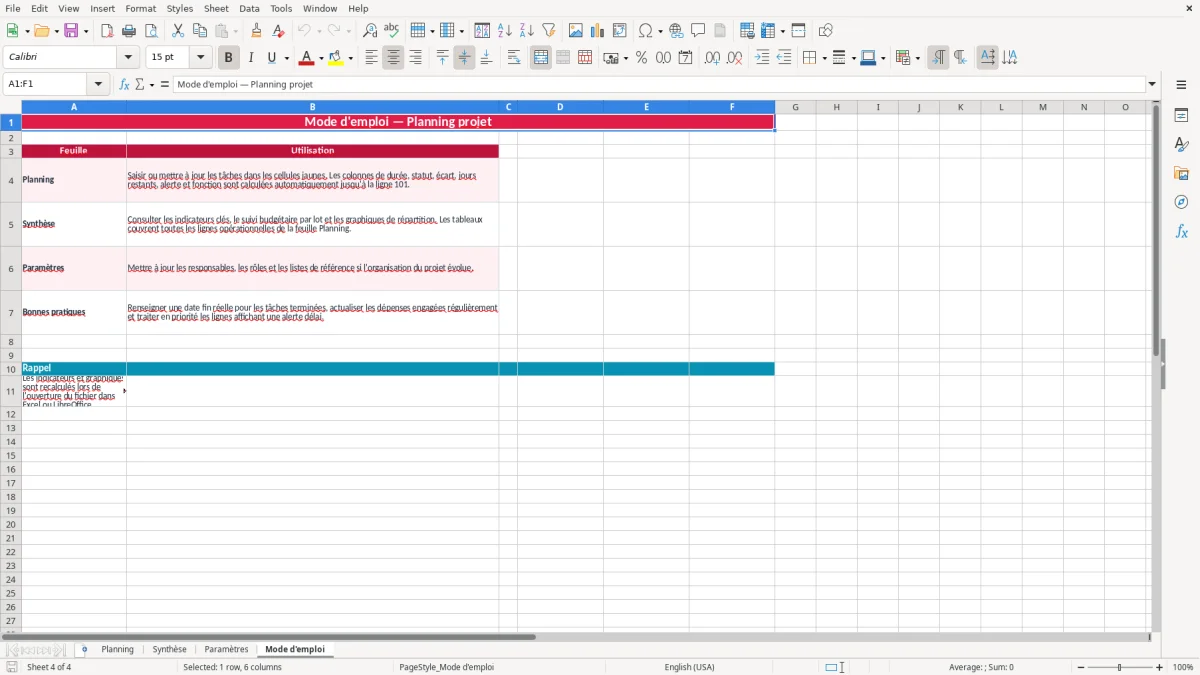Click PageStyle_Mode d'emploi in the status bar

[x=446, y=667]
